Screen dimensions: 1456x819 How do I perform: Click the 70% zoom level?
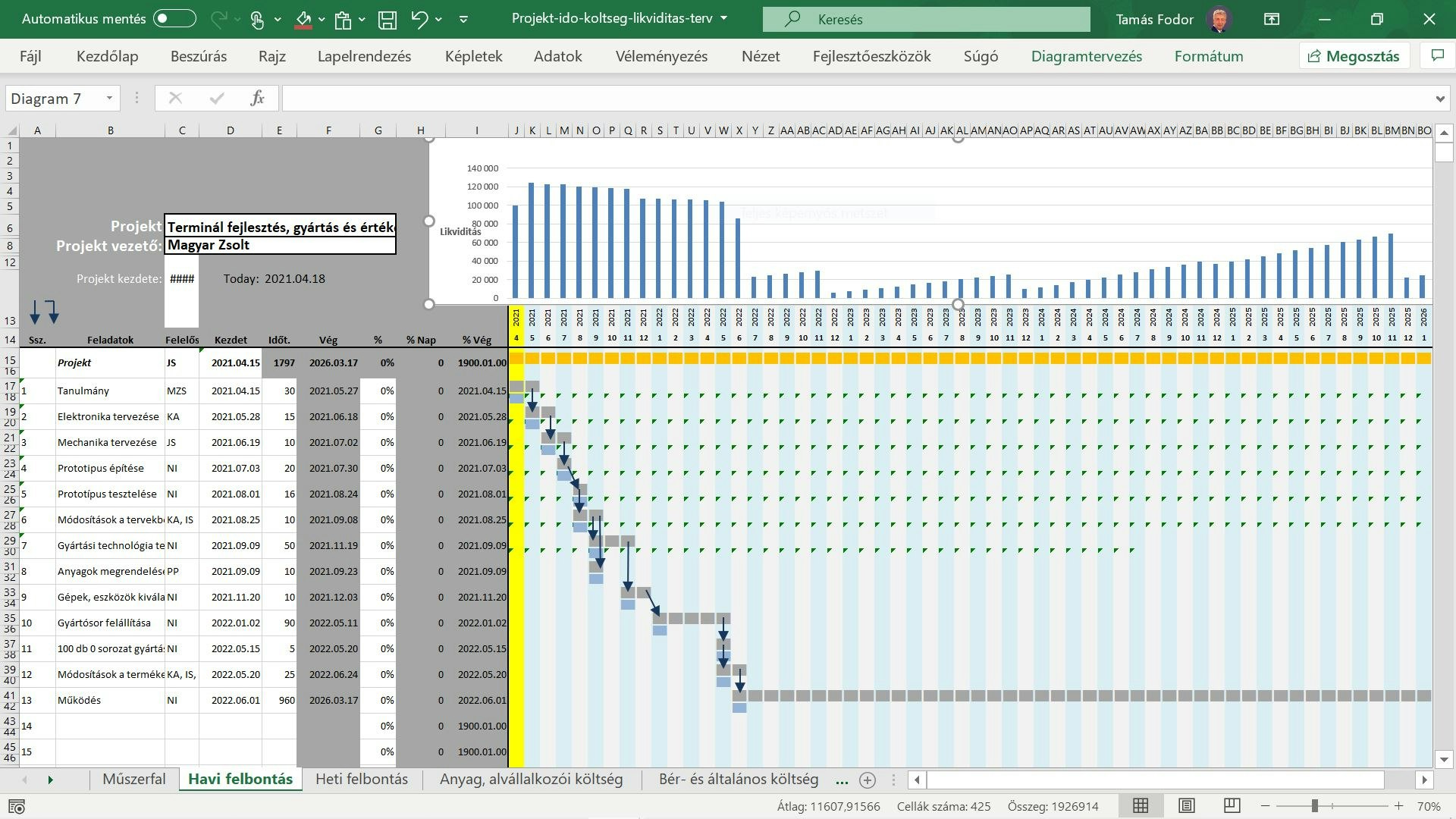[x=1429, y=806]
